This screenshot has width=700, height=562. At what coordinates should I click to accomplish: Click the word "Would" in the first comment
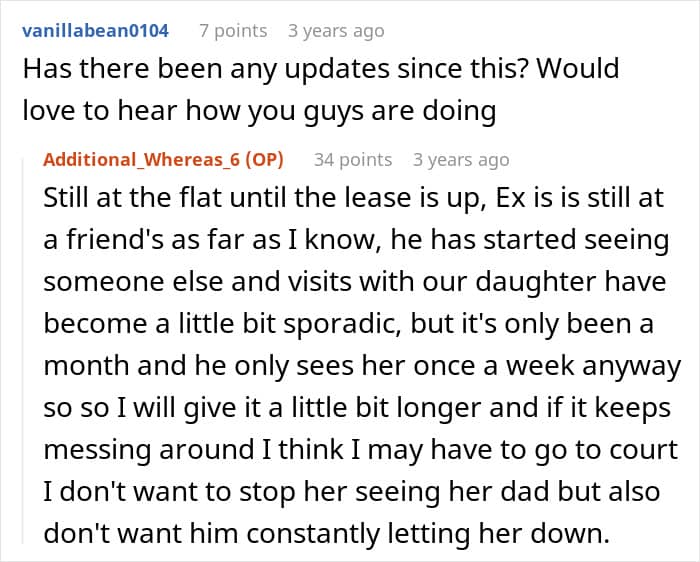pyautogui.click(x=578, y=69)
